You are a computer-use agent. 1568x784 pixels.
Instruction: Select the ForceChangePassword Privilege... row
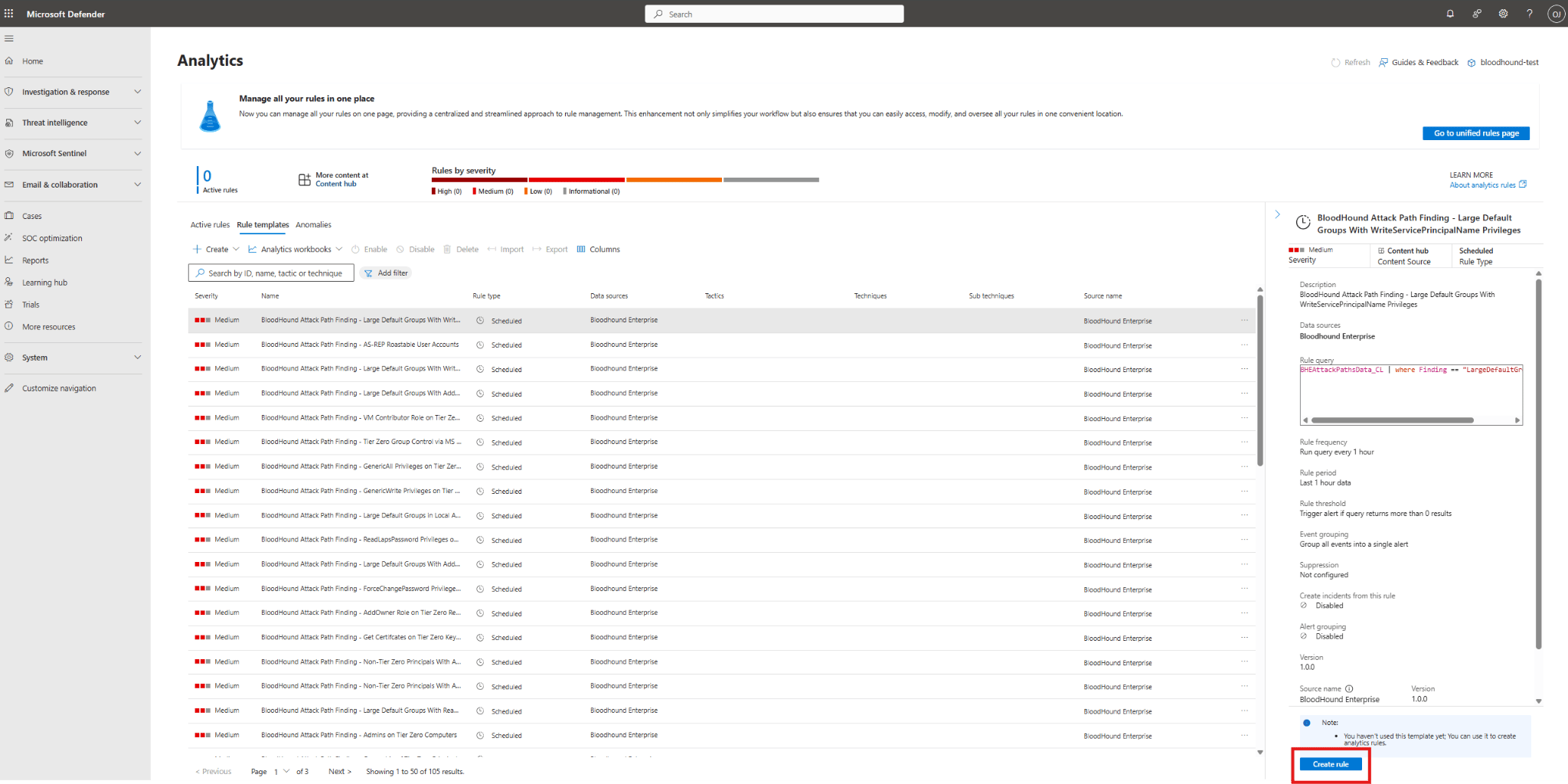721,589
